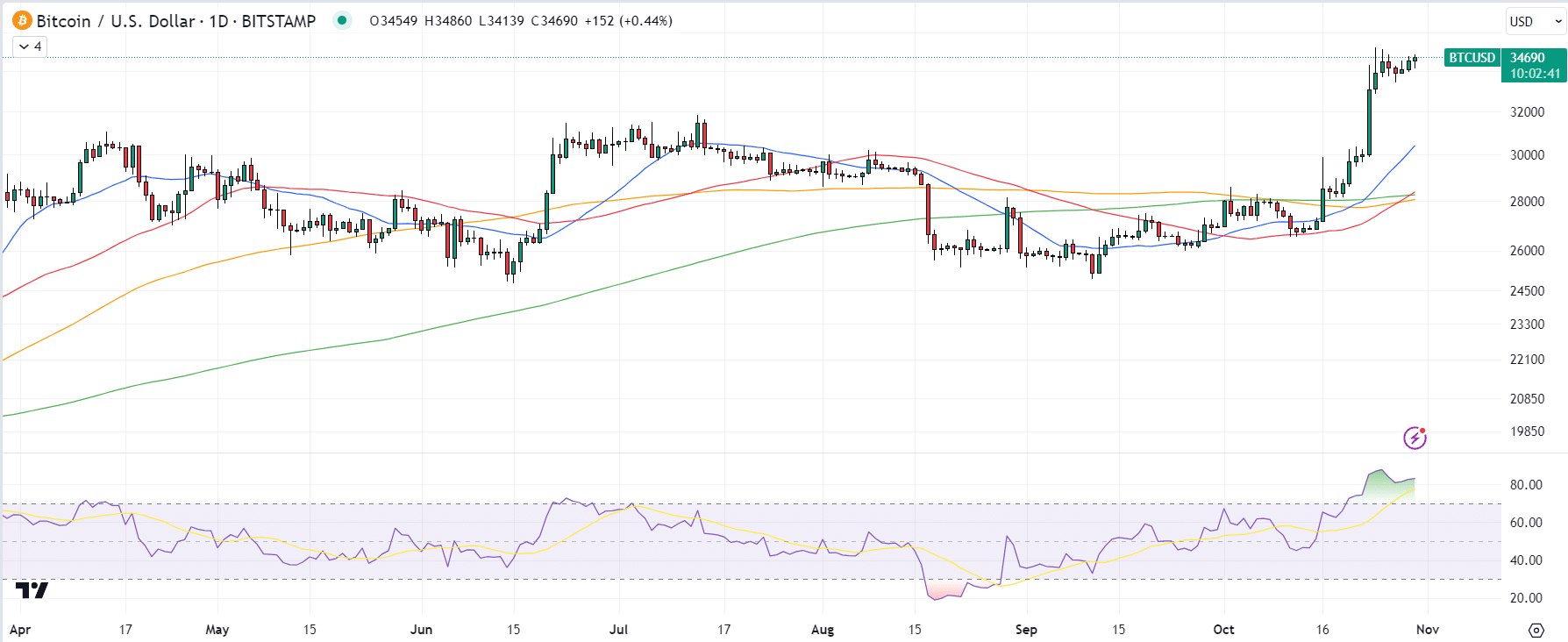Click the purple lightning alert icon

[x=1415, y=437]
